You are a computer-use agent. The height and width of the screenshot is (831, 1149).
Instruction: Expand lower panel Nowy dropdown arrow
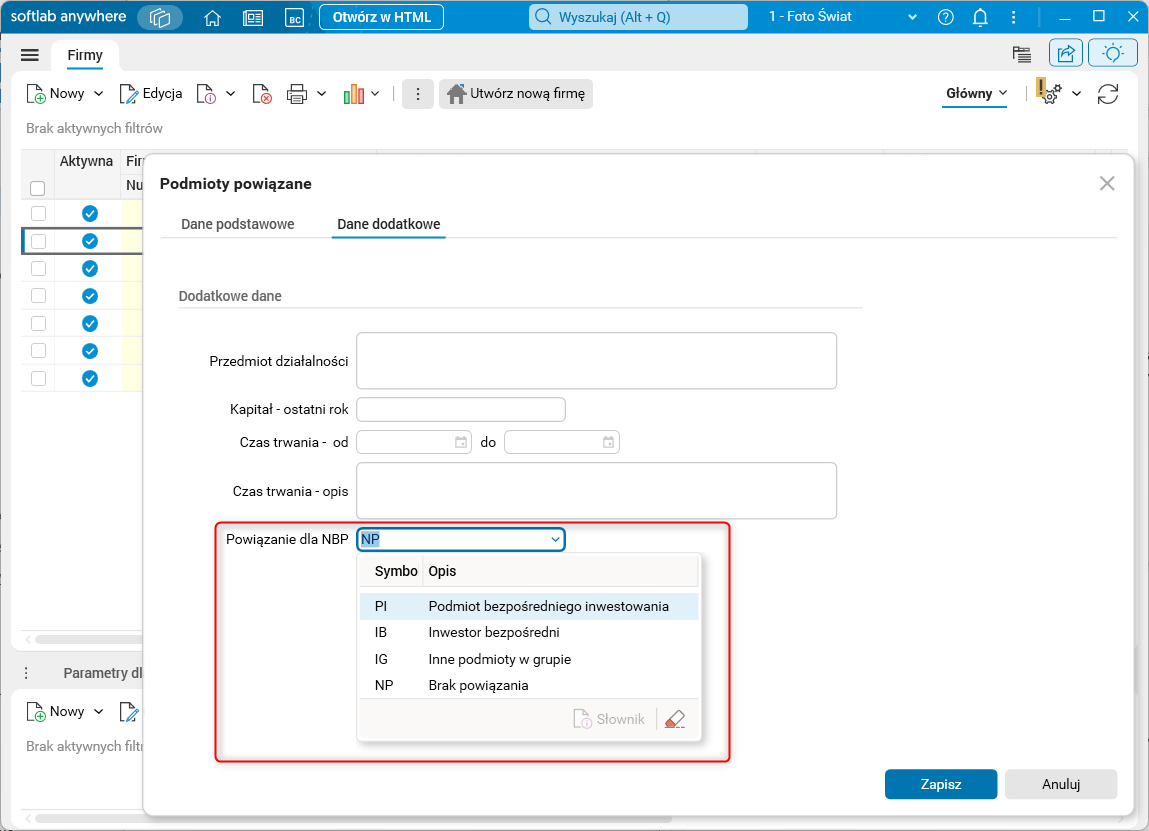point(99,712)
